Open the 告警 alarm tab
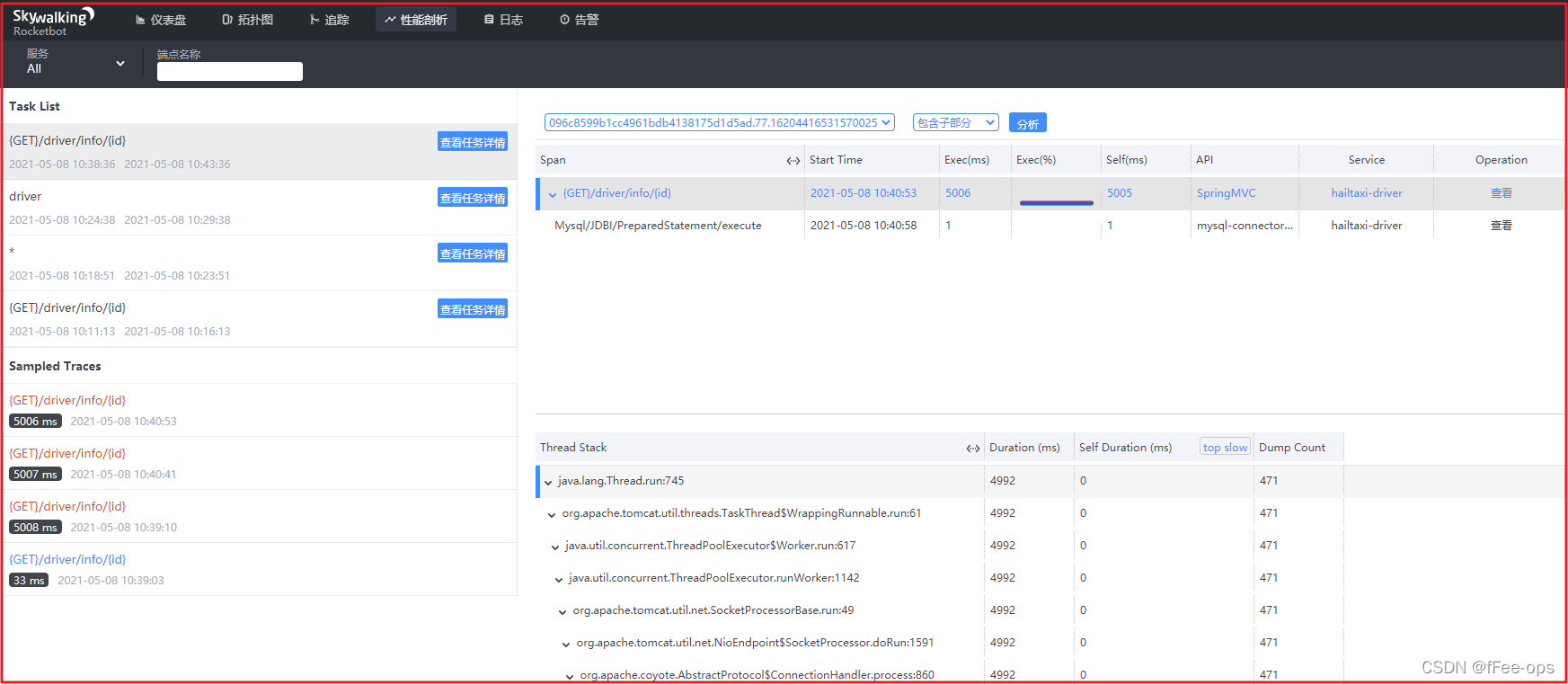 coord(579,20)
